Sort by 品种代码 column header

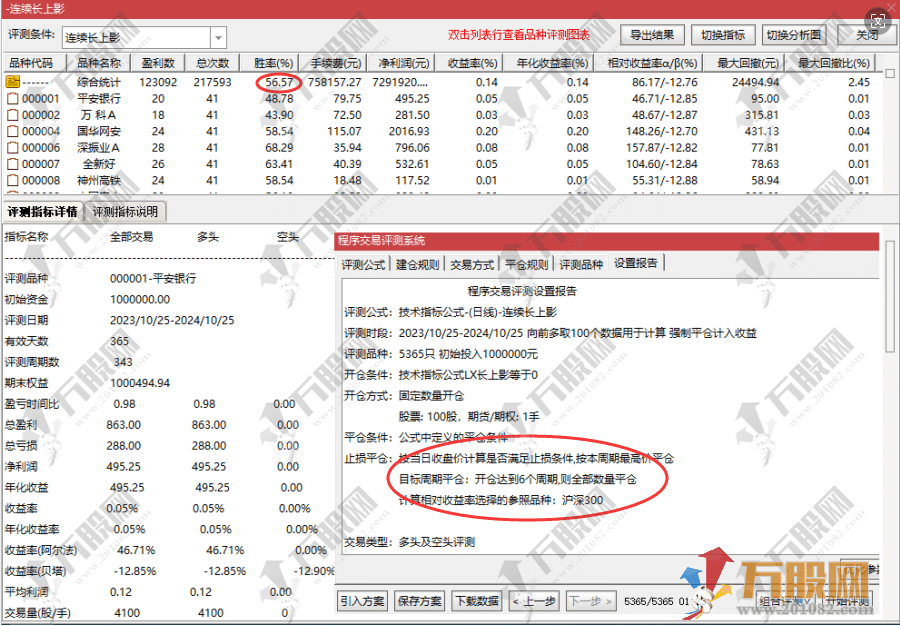[x=34, y=63]
